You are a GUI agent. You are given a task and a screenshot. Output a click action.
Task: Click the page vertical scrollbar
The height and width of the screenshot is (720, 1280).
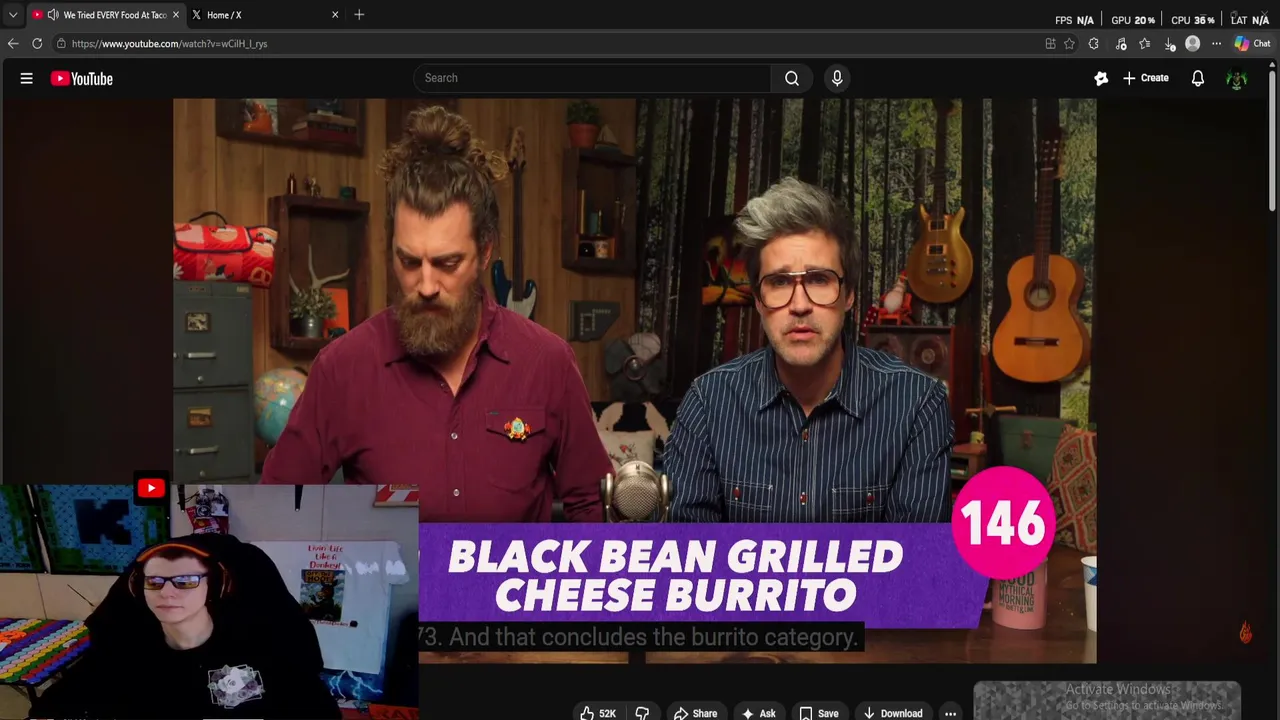(x=1273, y=140)
